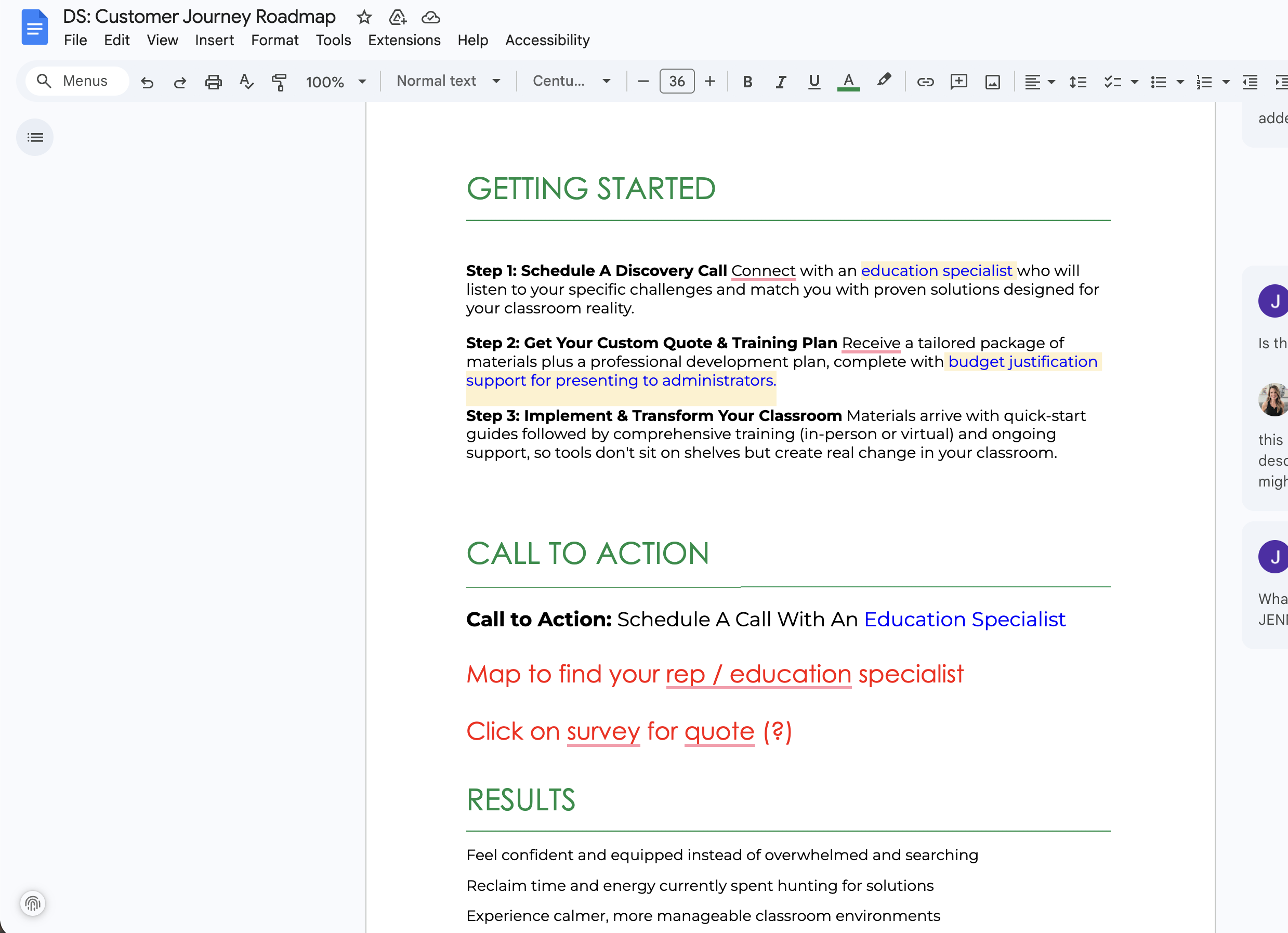The image size is (1288, 933).
Task: Expand numbered list options arrow
Action: coord(1226,82)
